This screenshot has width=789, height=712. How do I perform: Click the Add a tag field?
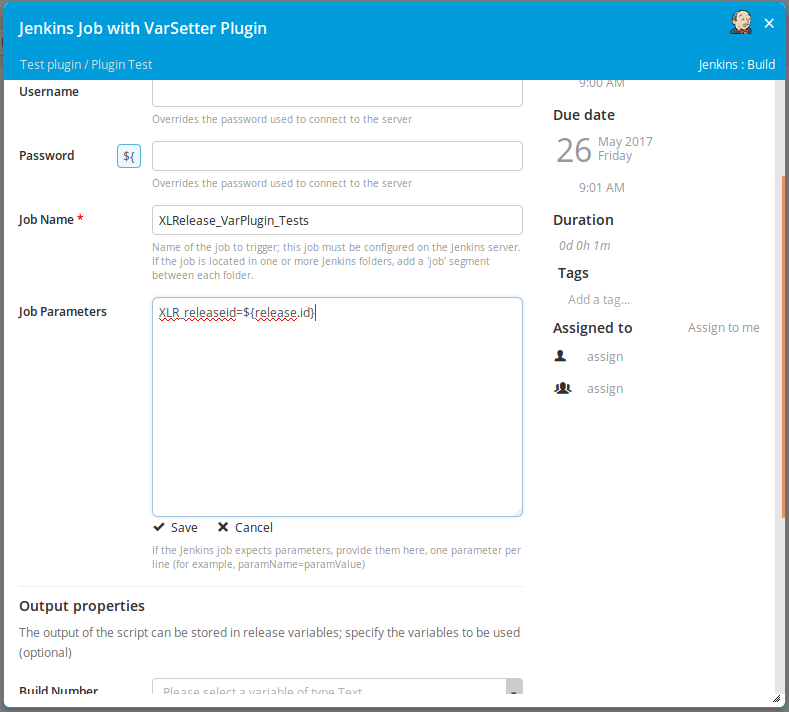(x=599, y=299)
